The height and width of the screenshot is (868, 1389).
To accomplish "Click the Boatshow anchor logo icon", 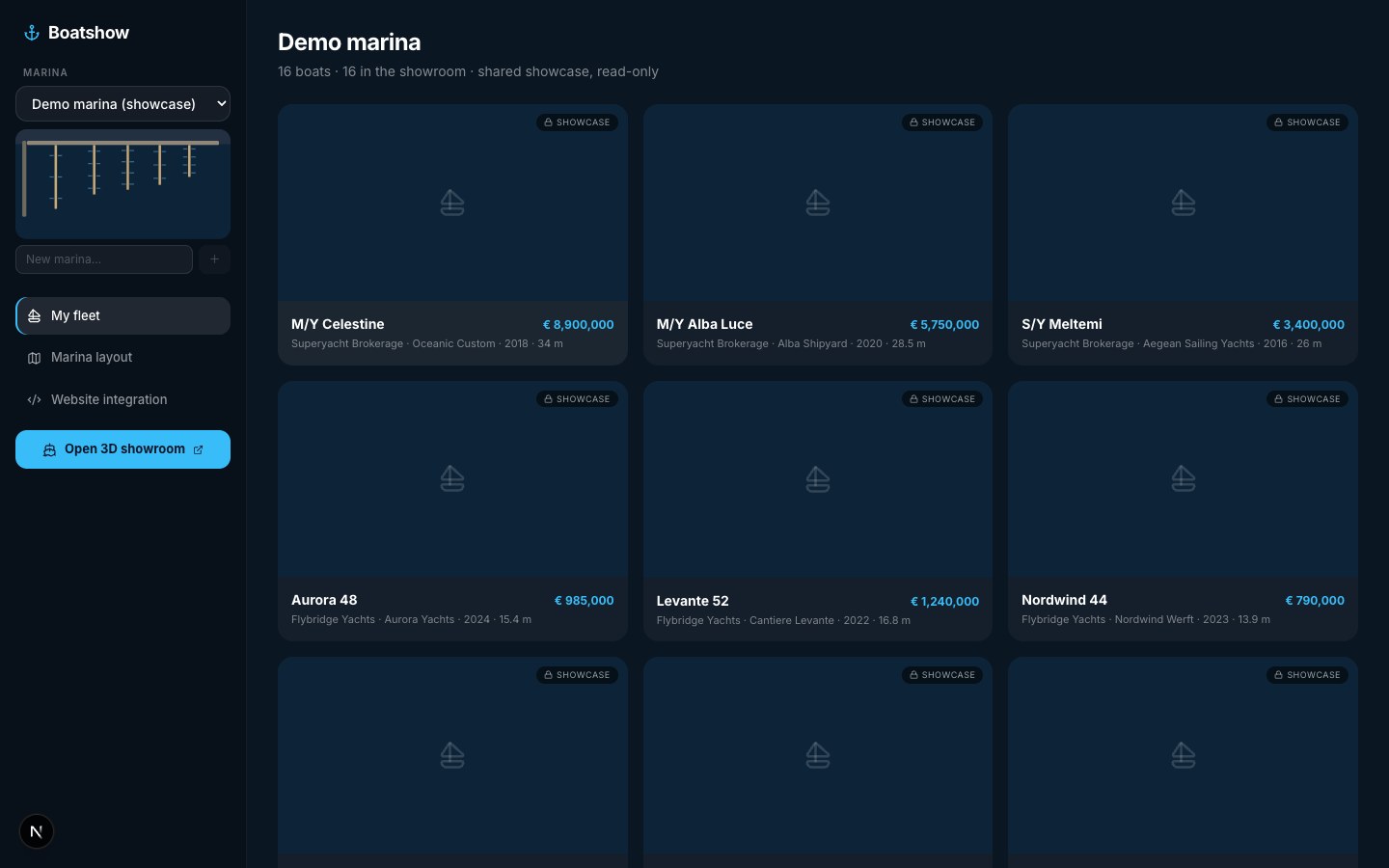I will [32, 33].
